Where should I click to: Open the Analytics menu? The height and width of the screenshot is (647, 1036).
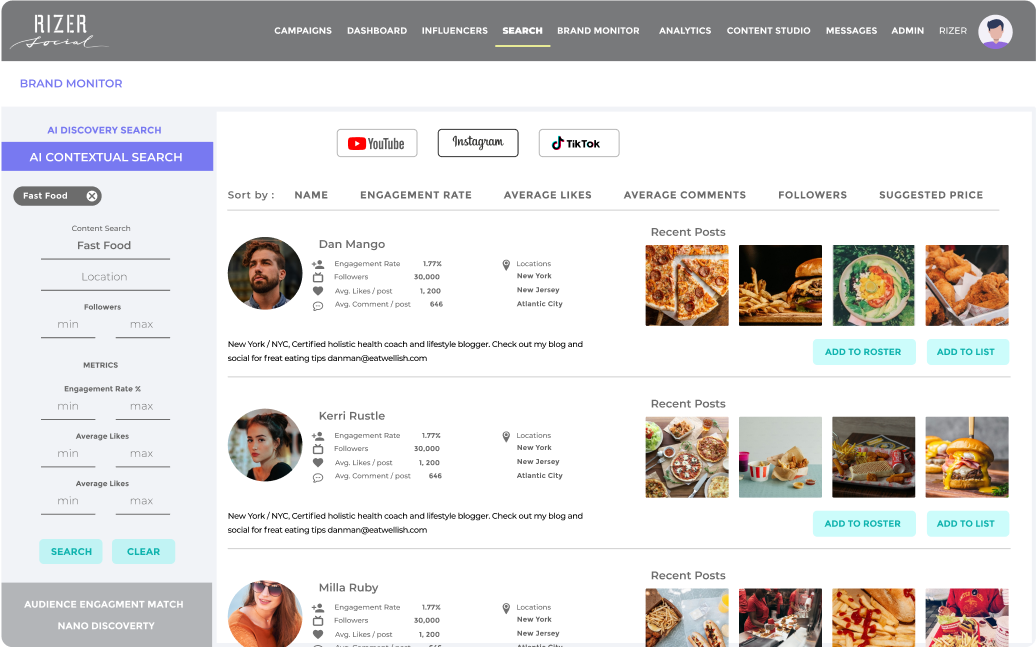(x=685, y=30)
